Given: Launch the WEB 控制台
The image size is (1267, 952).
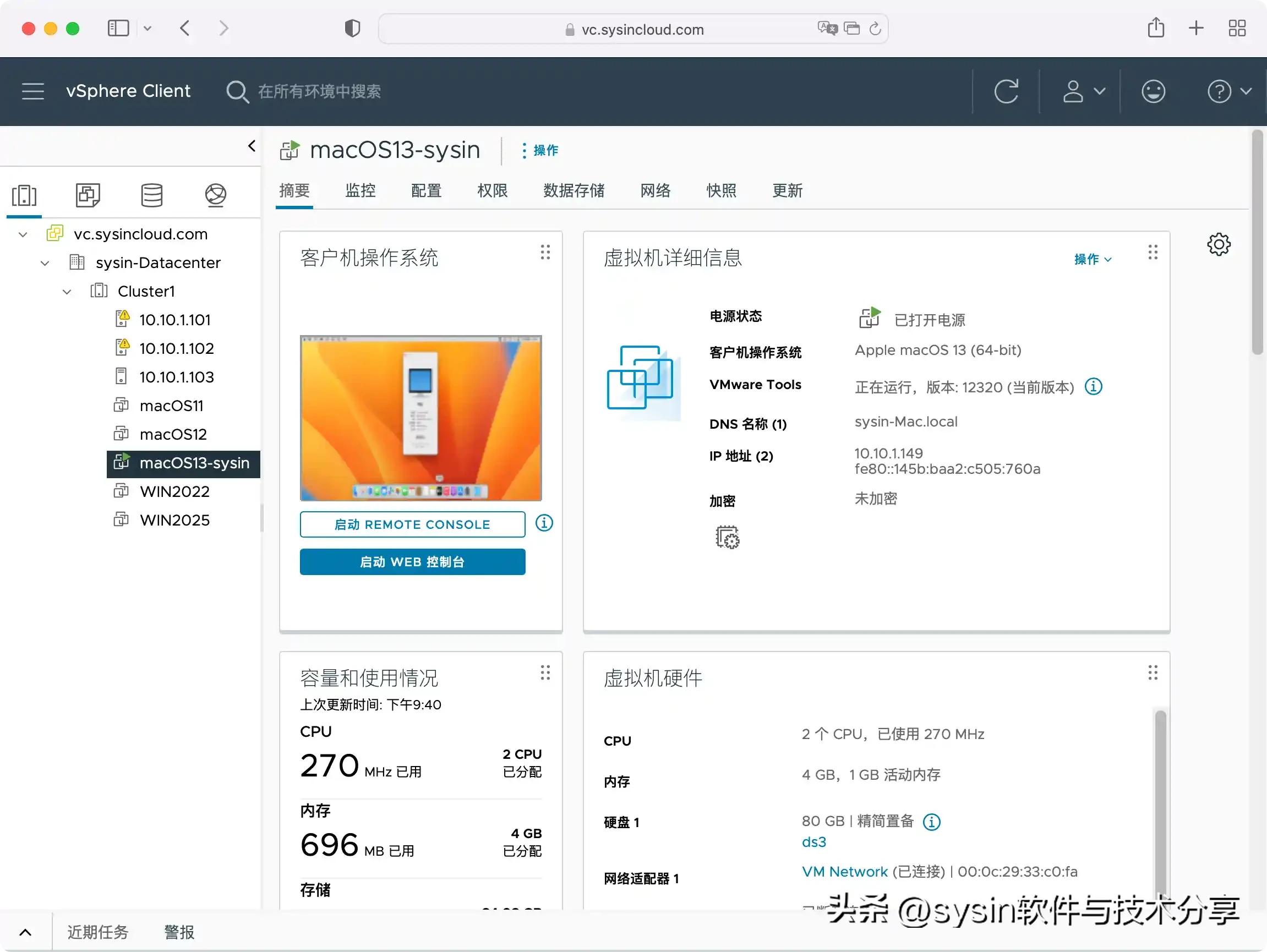Looking at the screenshot, I should [x=412, y=562].
